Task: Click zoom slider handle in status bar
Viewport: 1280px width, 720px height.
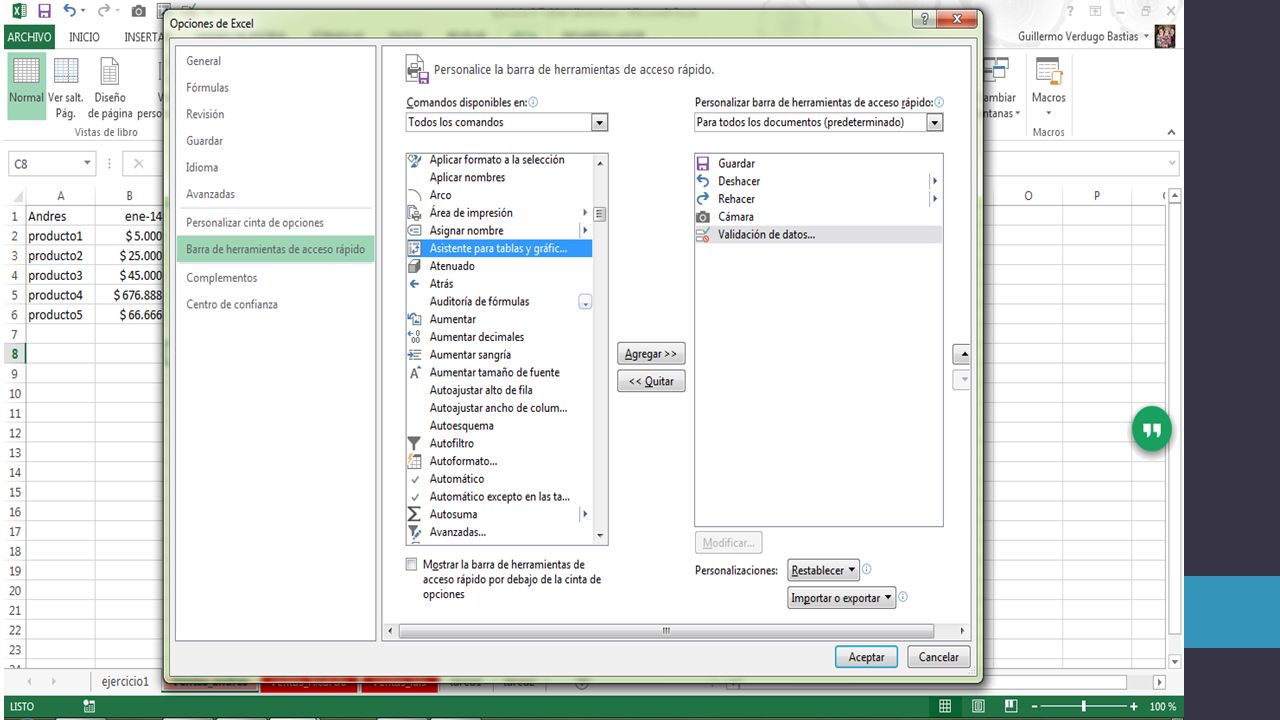Action: tap(1084, 706)
